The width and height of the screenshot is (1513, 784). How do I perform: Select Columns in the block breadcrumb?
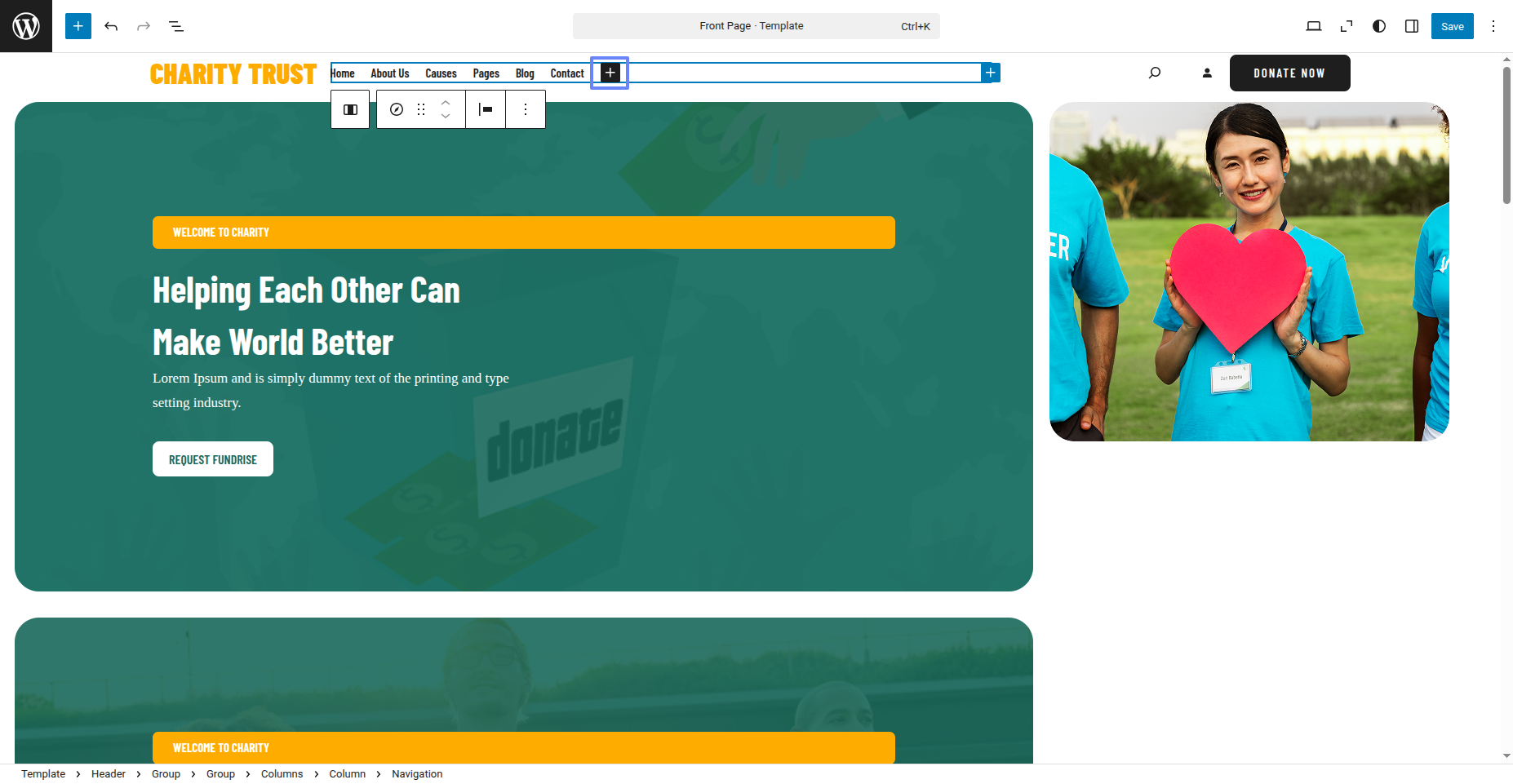coord(282,774)
